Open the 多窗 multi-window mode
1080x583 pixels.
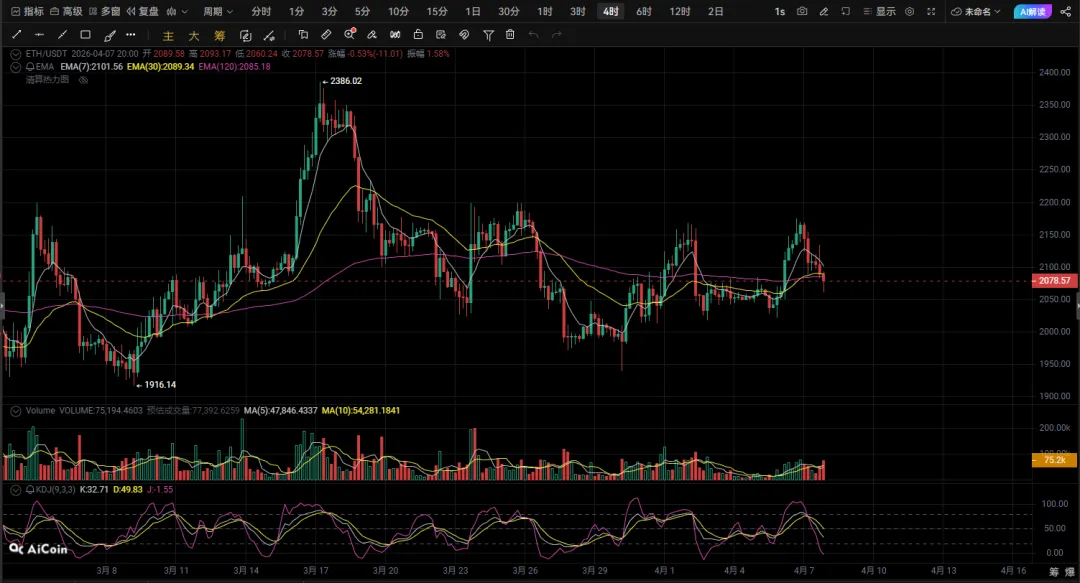(105, 12)
